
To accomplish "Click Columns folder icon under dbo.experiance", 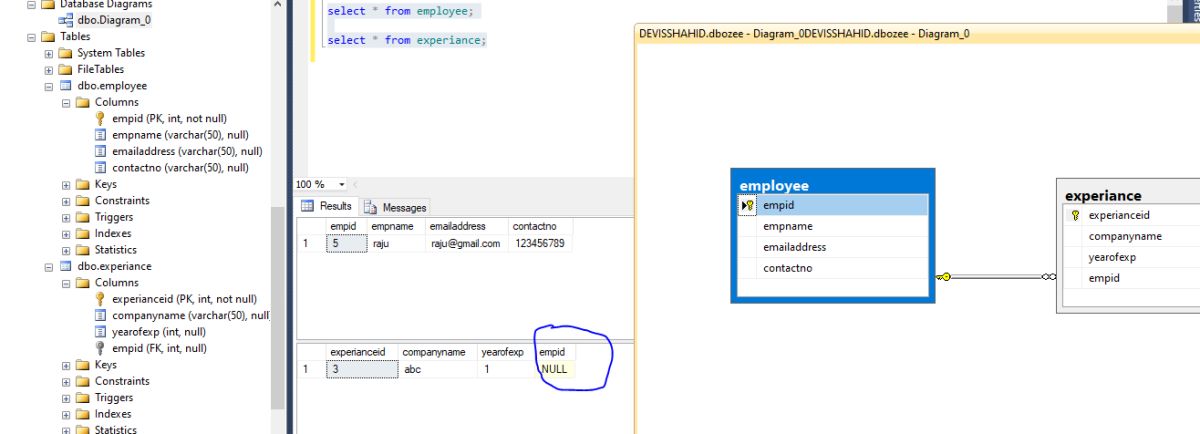I will [x=83, y=283].
